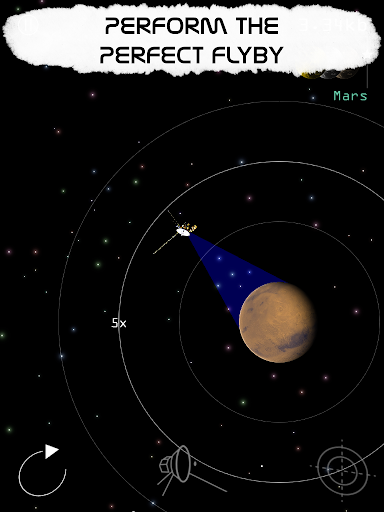The width and height of the screenshot is (384, 512).
Task: Click the vertical planet marker line above Mars
Action: click(367, 75)
